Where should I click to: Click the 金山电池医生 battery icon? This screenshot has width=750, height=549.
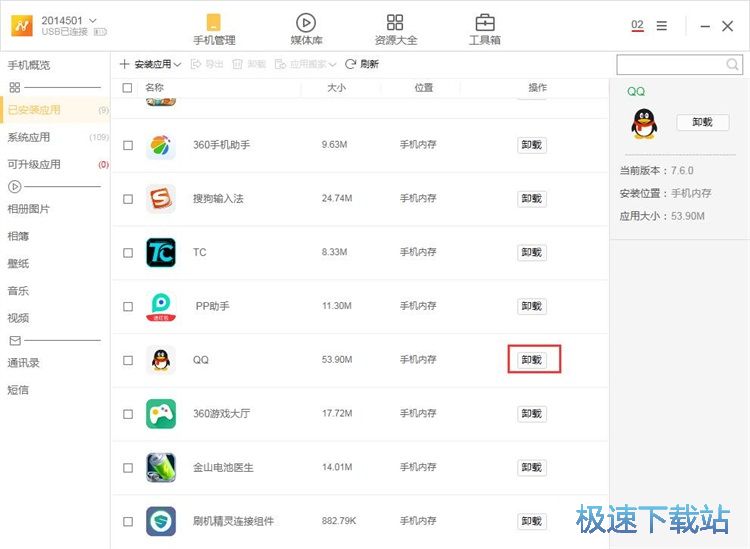tap(161, 467)
